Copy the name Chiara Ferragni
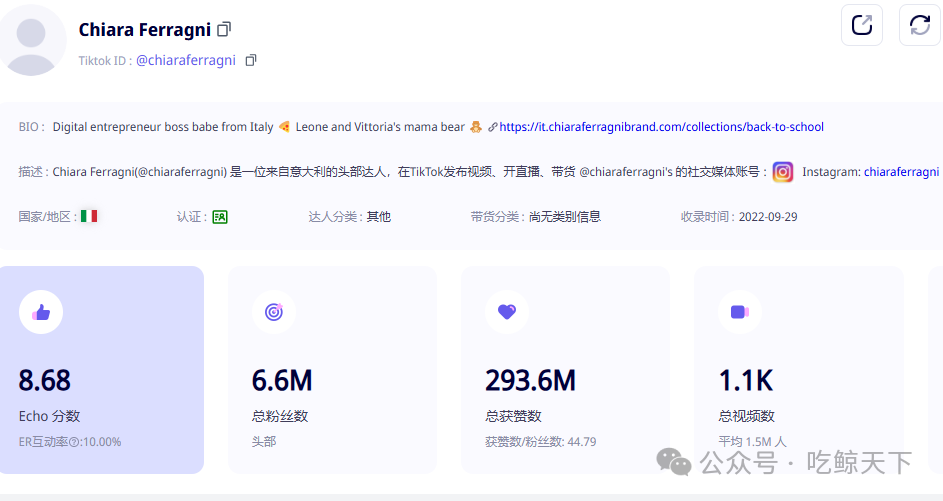 click(x=224, y=29)
